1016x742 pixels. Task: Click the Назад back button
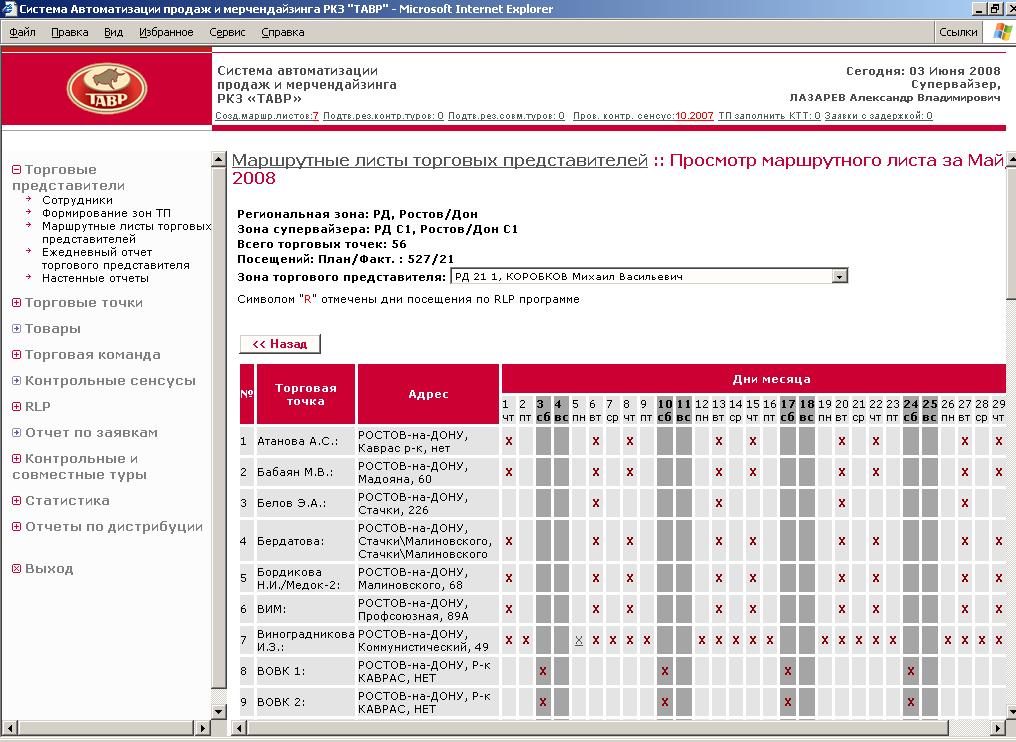pyautogui.click(x=280, y=344)
